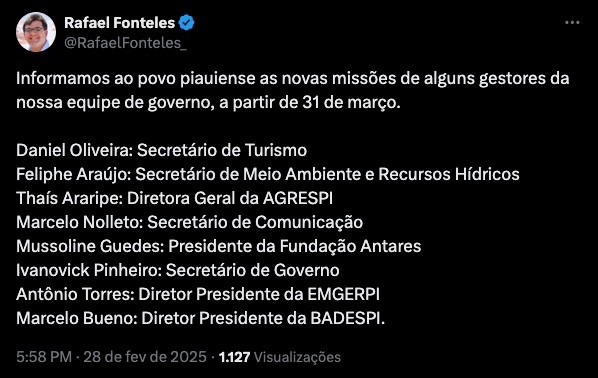Image resolution: width=598 pixels, height=378 pixels.
Task: Click the Marcelo Bueno Diretor Presidente line
Action: click(201, 318)
